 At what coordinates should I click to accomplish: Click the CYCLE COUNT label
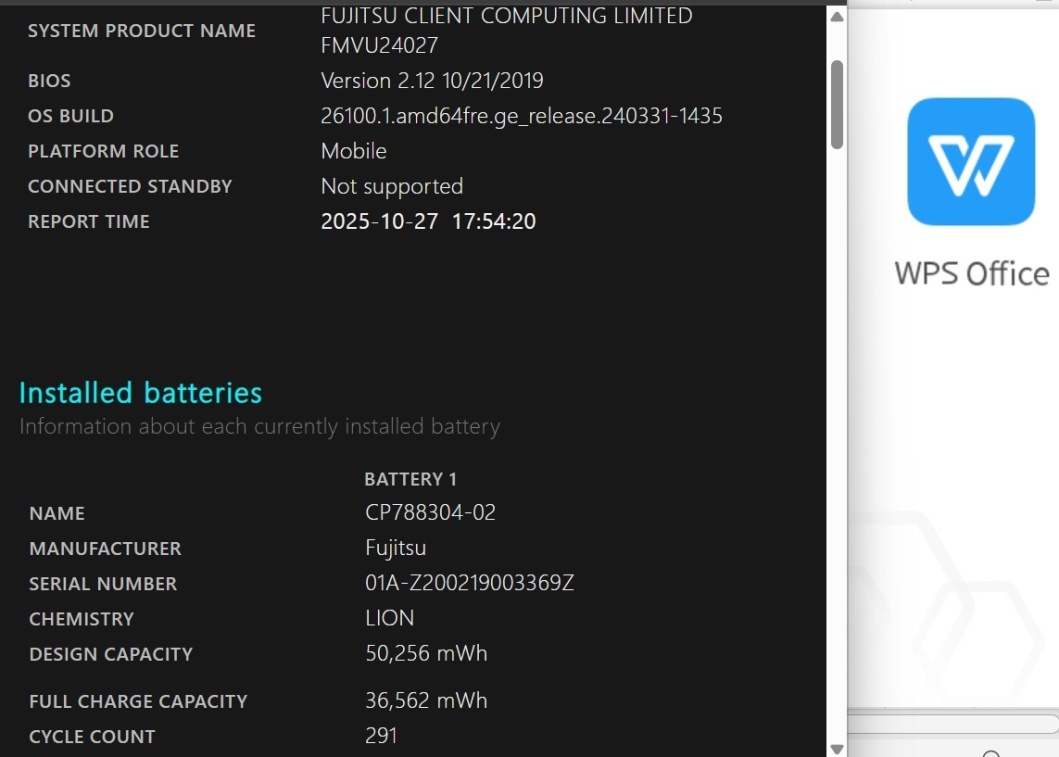point(92,737)
